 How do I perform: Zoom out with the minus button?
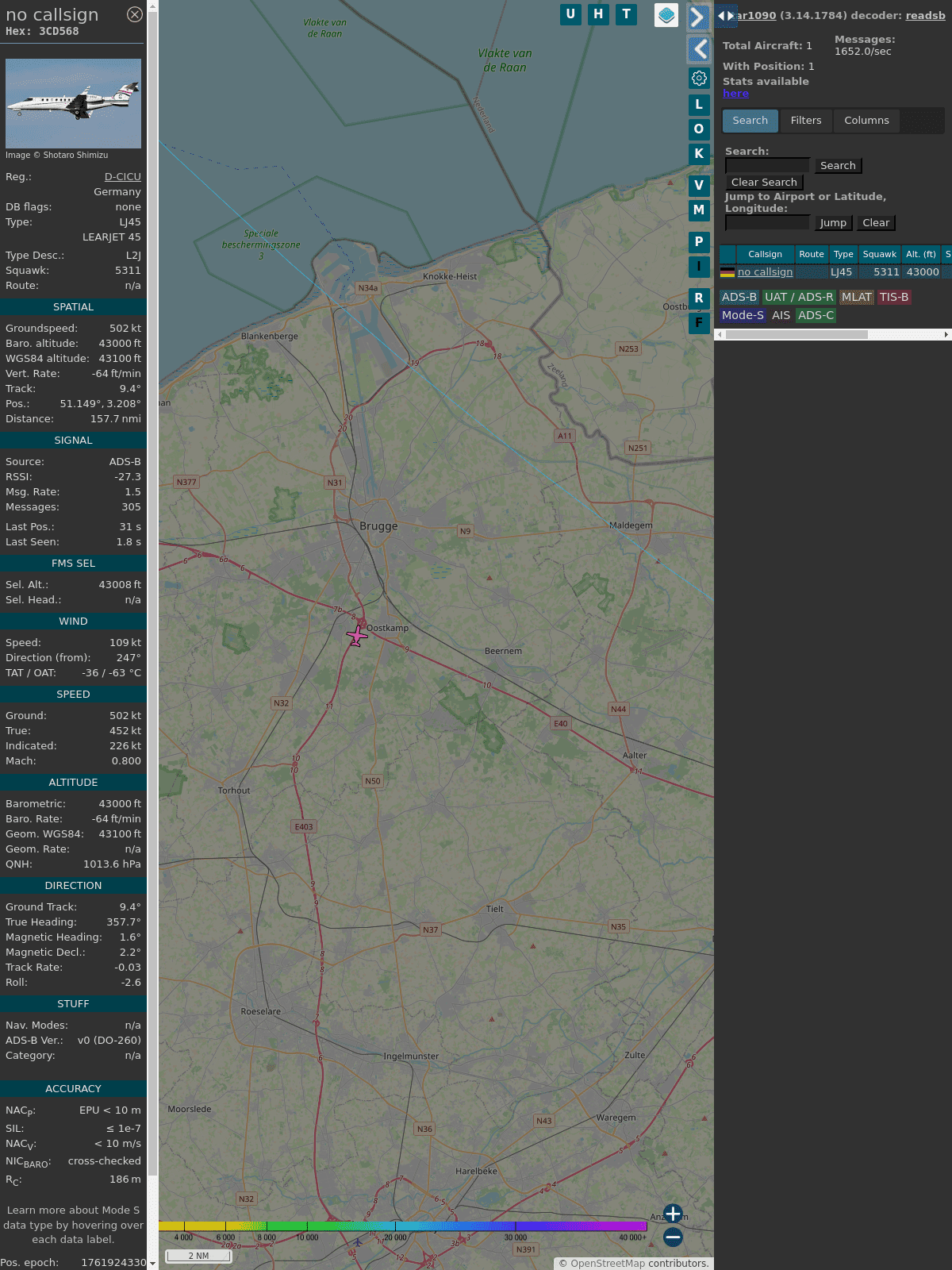pyautogui.click(x=673, y=1237)
